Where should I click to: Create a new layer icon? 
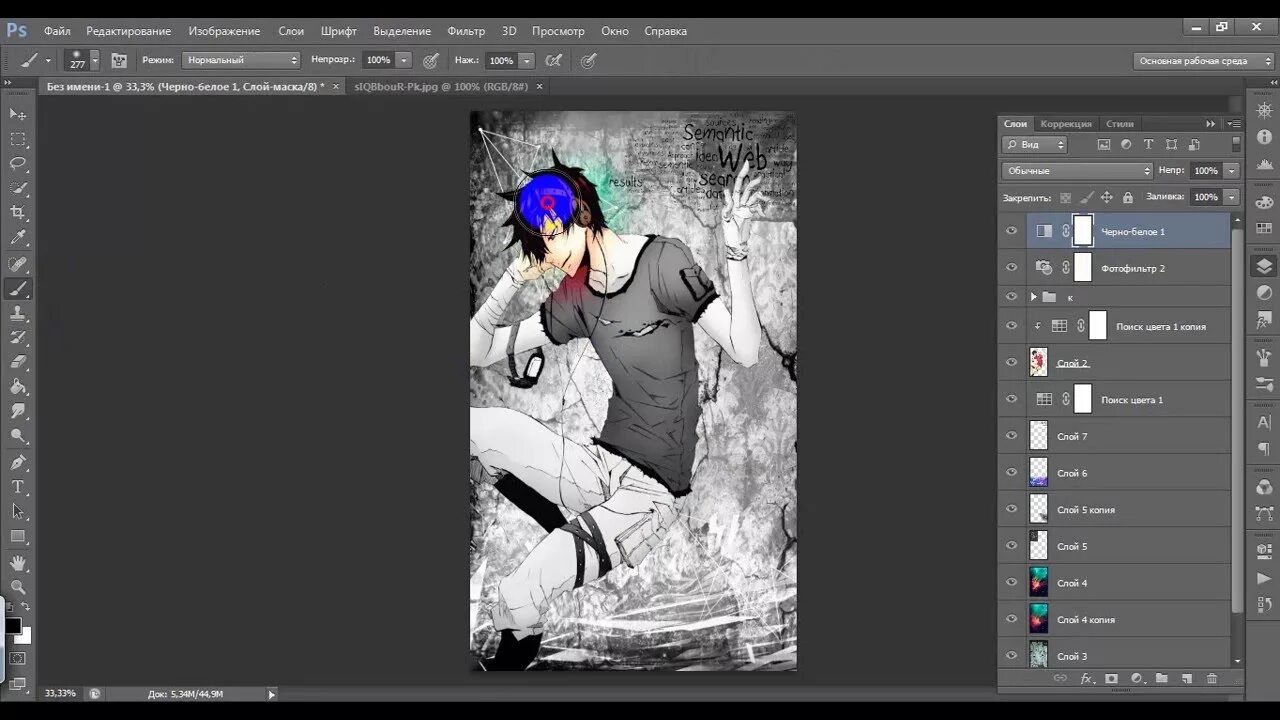(x=1187, y=679)
